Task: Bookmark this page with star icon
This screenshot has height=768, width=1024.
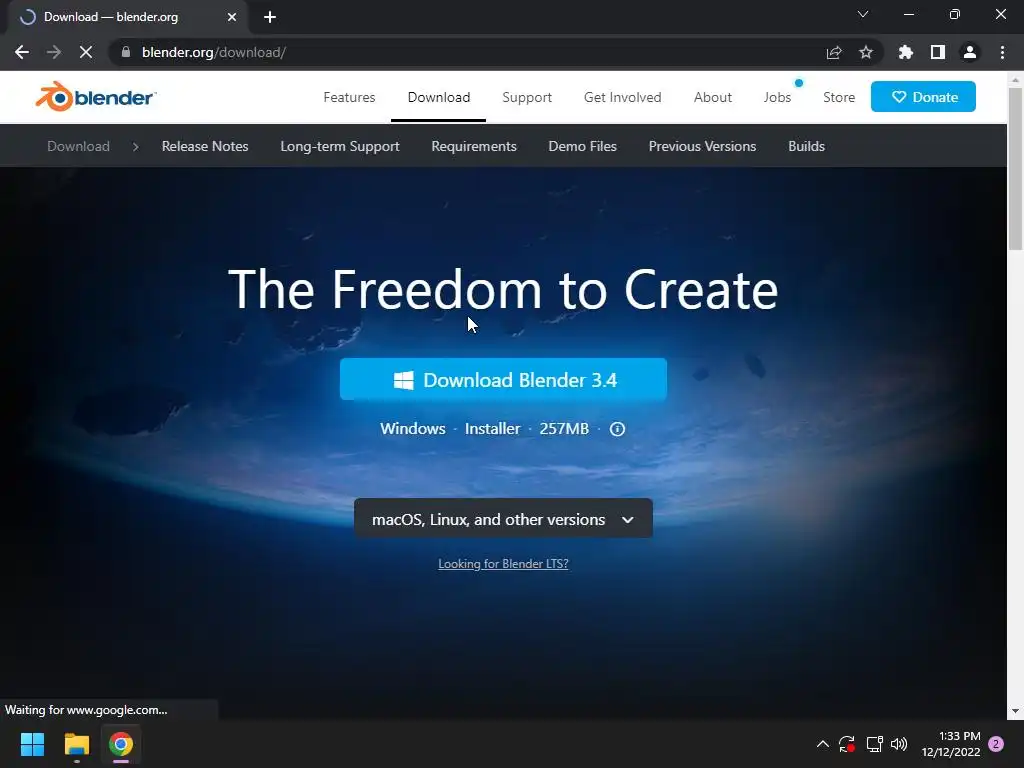Action: point(866,52)
